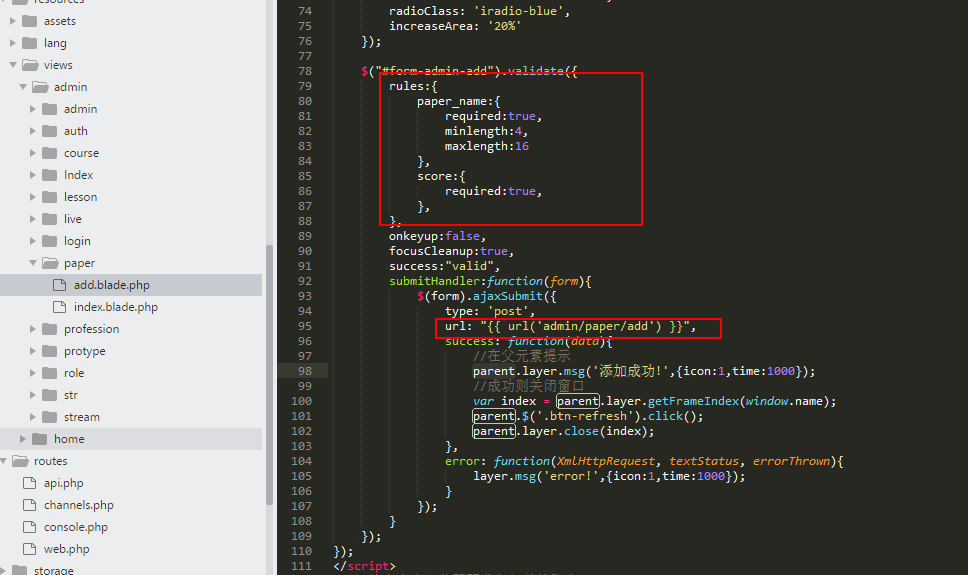Viewport: 968px width, 575px height.
Task: Expand the auth folder arrow
Action: 33,131
